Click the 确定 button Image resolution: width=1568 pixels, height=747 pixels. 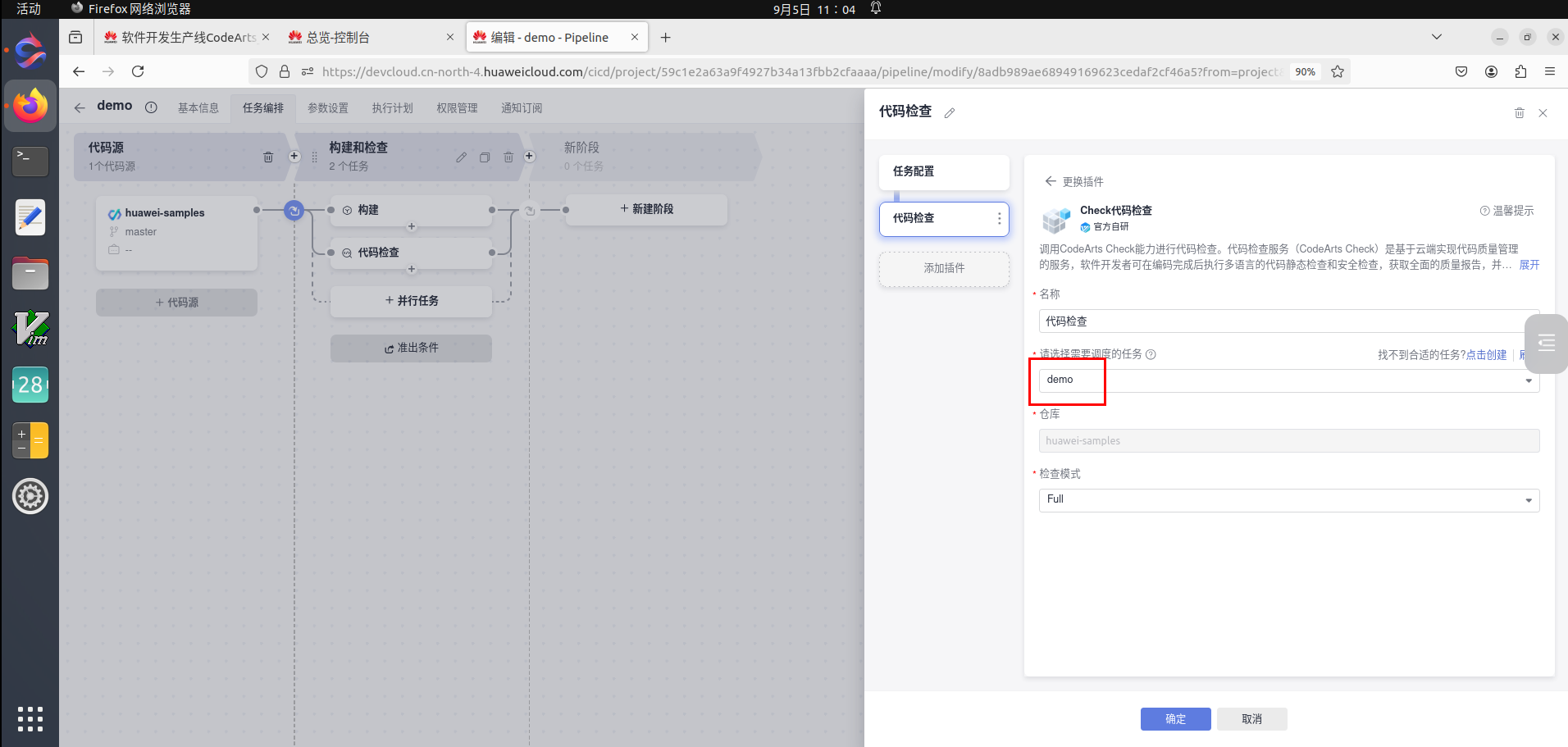pyautogui.click(x=1176, y=719)
